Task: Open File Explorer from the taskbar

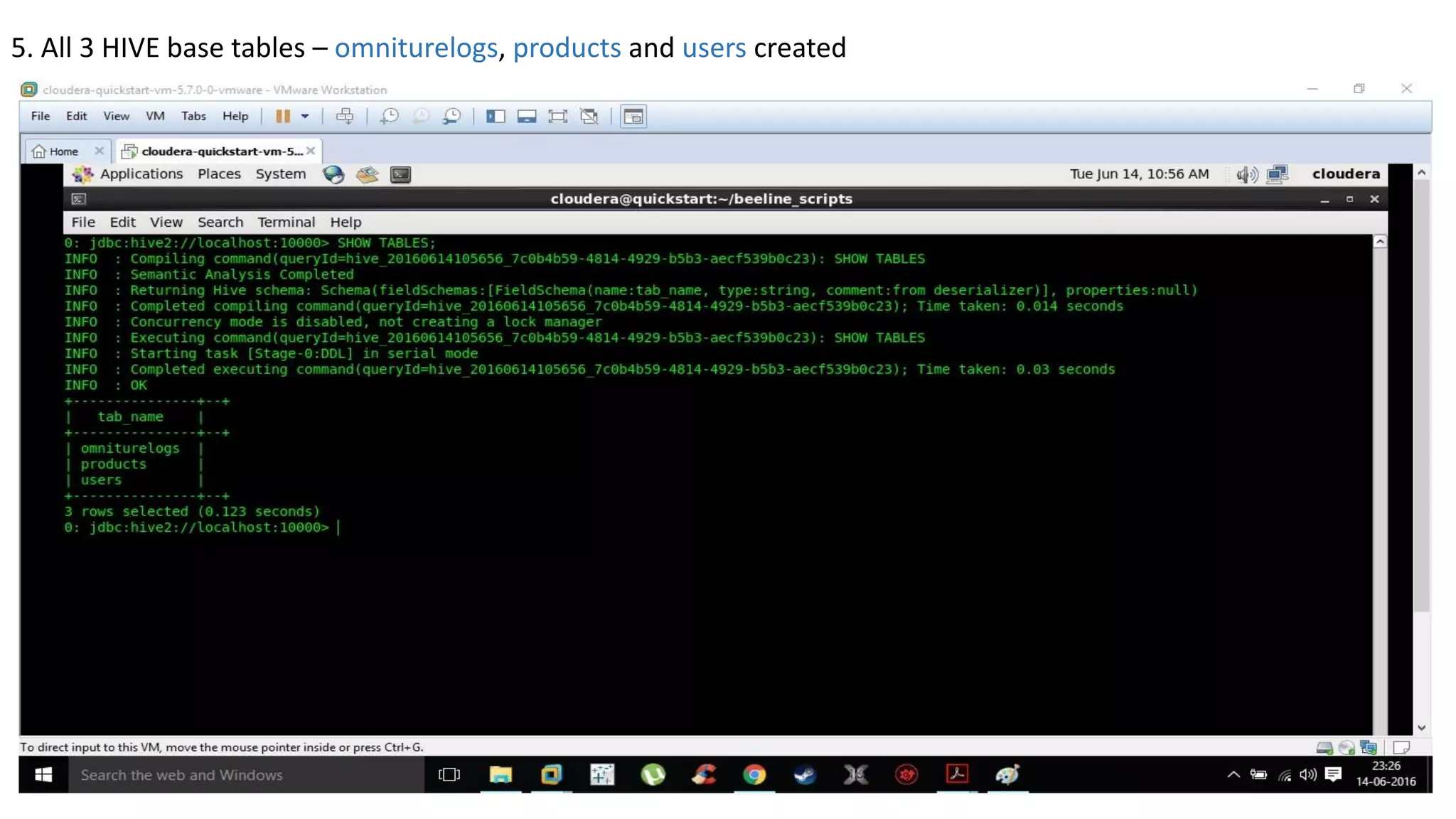Action: coord(500,775)
